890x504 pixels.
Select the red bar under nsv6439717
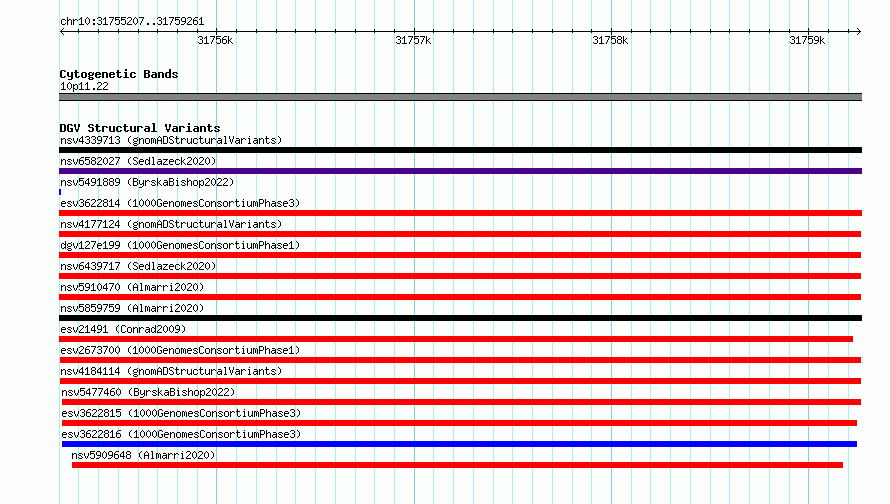[x=460, y=276]
